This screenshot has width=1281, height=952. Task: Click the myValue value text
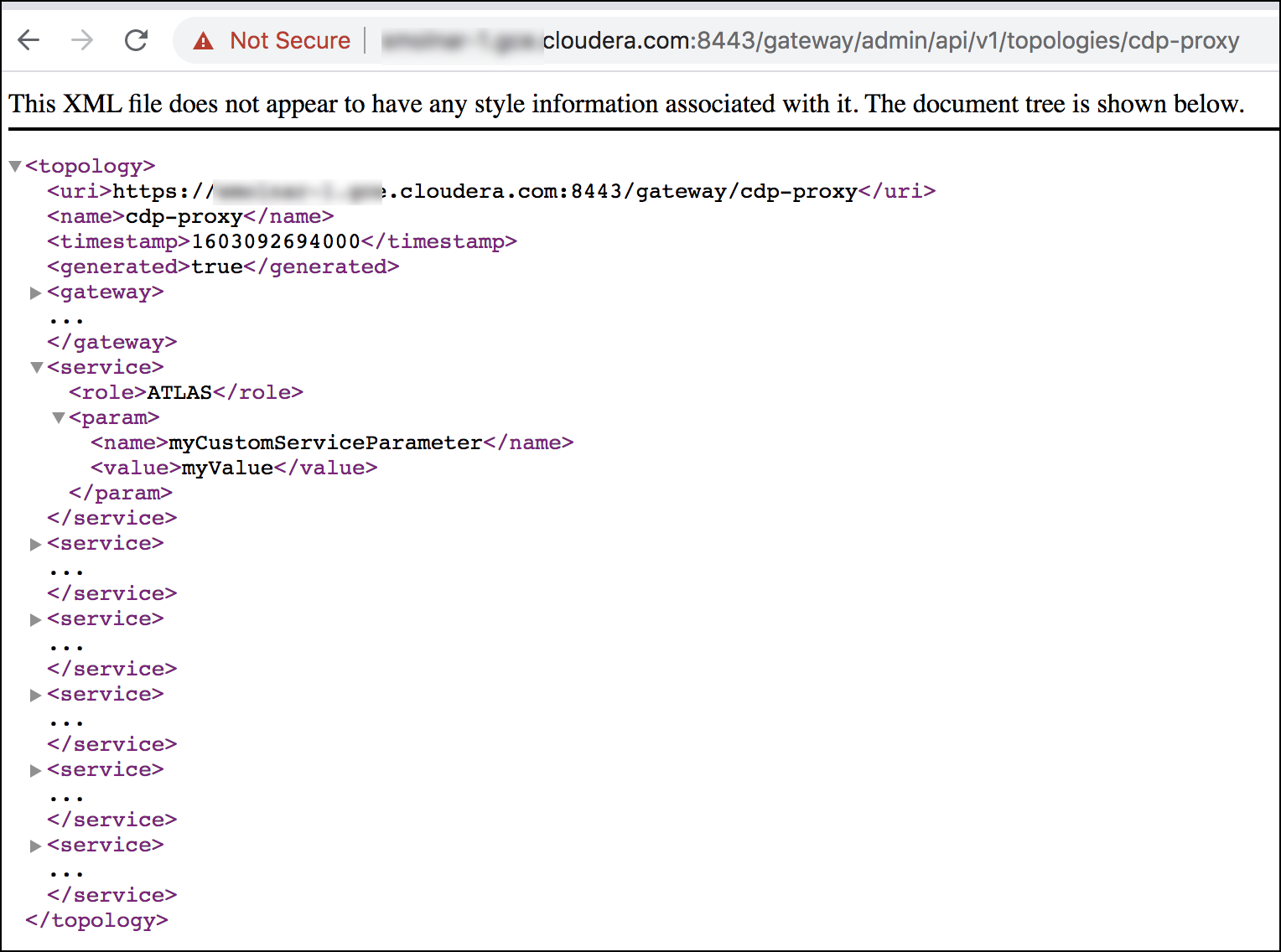pos(227,468)
